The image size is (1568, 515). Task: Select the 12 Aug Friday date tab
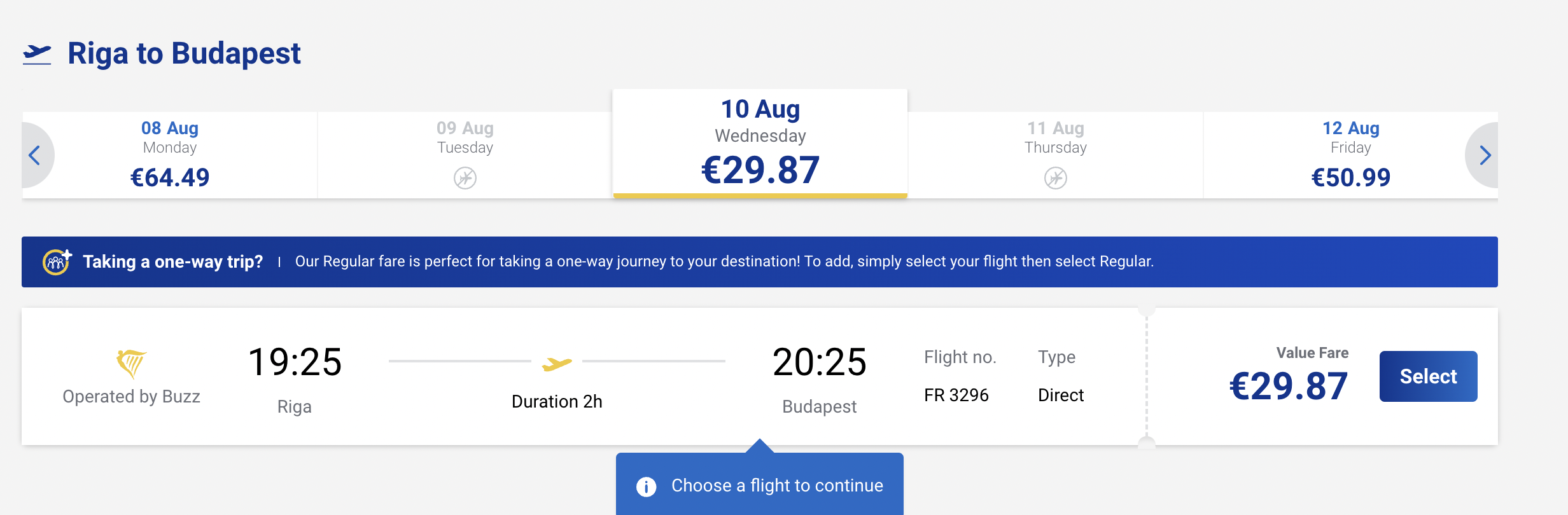click(1350, 155)
